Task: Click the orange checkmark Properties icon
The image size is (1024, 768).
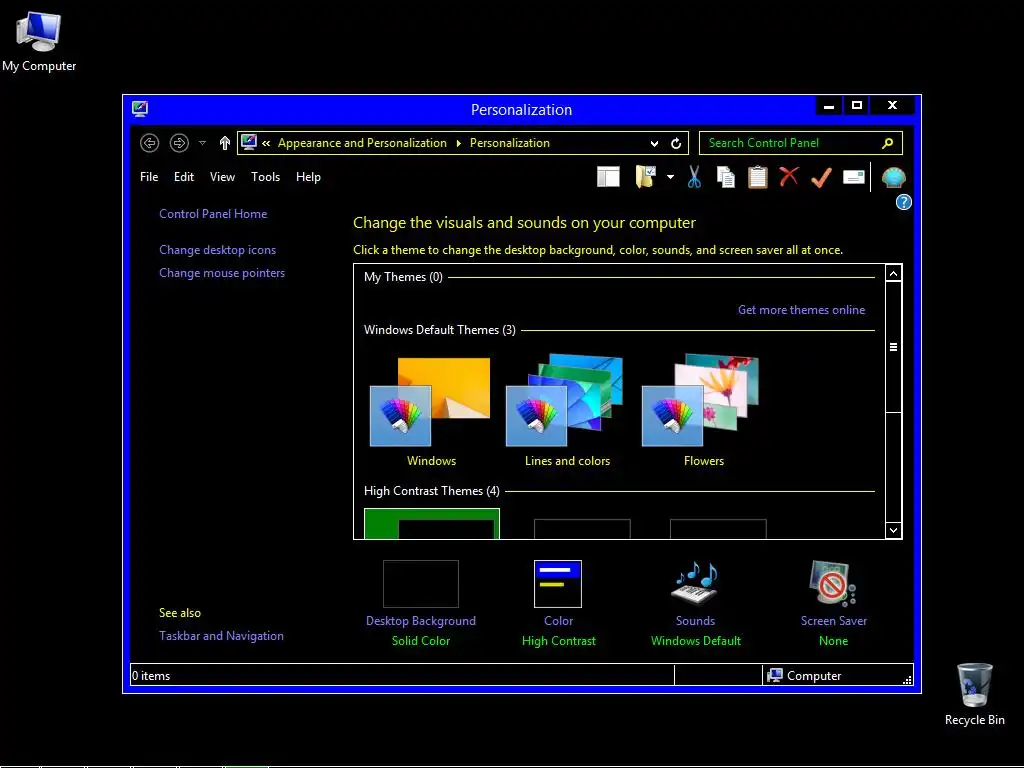Action: click(x=822, y=177)
